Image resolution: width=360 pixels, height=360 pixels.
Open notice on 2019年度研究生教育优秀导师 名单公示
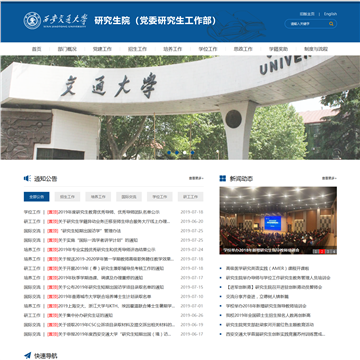[104, 212]
